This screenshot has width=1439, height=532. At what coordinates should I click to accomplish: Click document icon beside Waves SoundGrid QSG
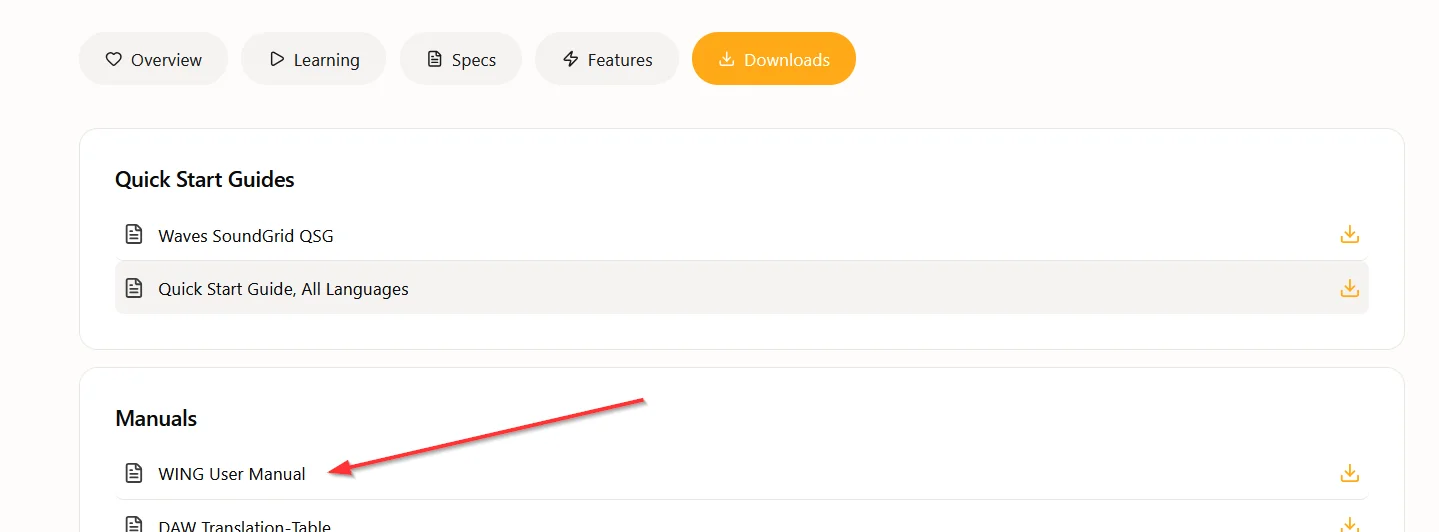coord(133,235)
